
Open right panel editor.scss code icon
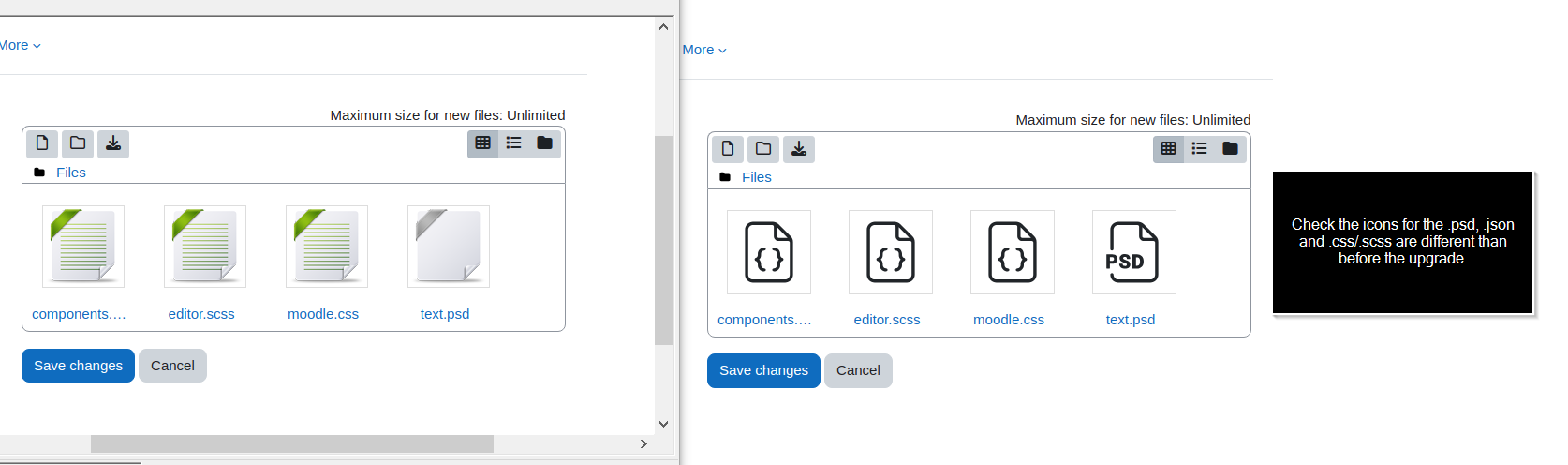click(x=891, y=252)
